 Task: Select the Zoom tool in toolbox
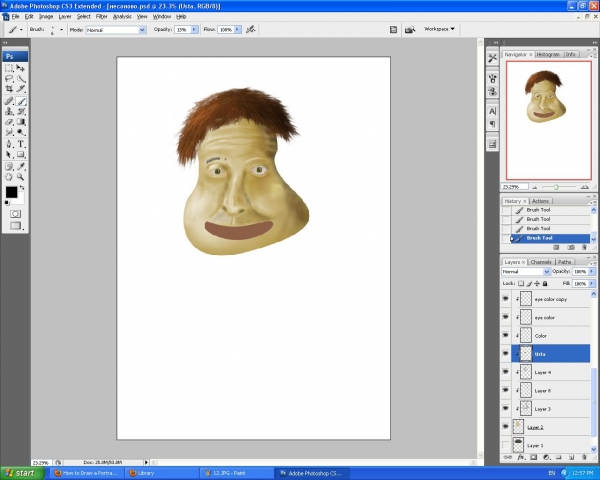(21, 177)
